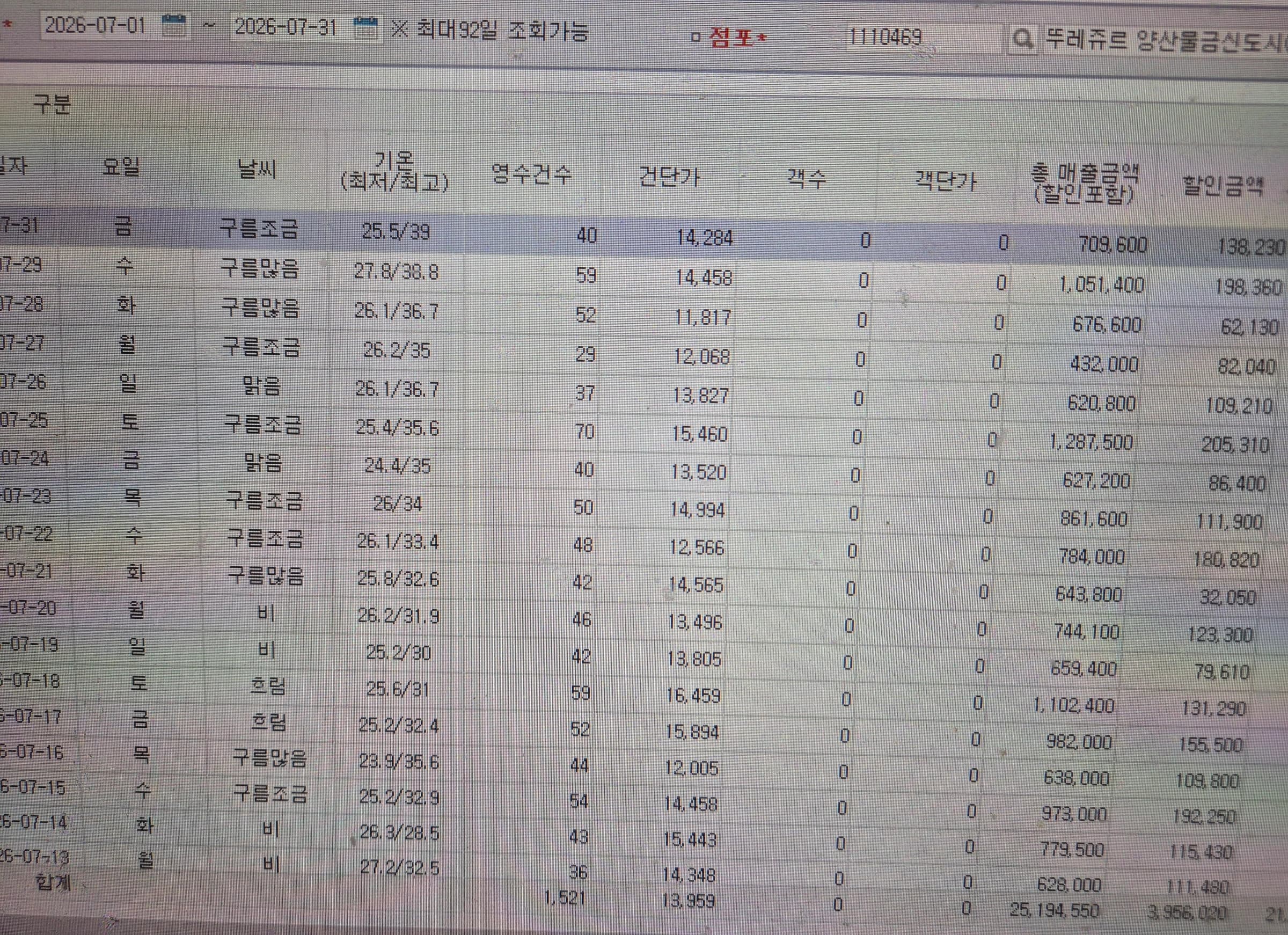Click the 객단가 column header
Viewport: 1288px width, 935px height.
coord(945,182)
